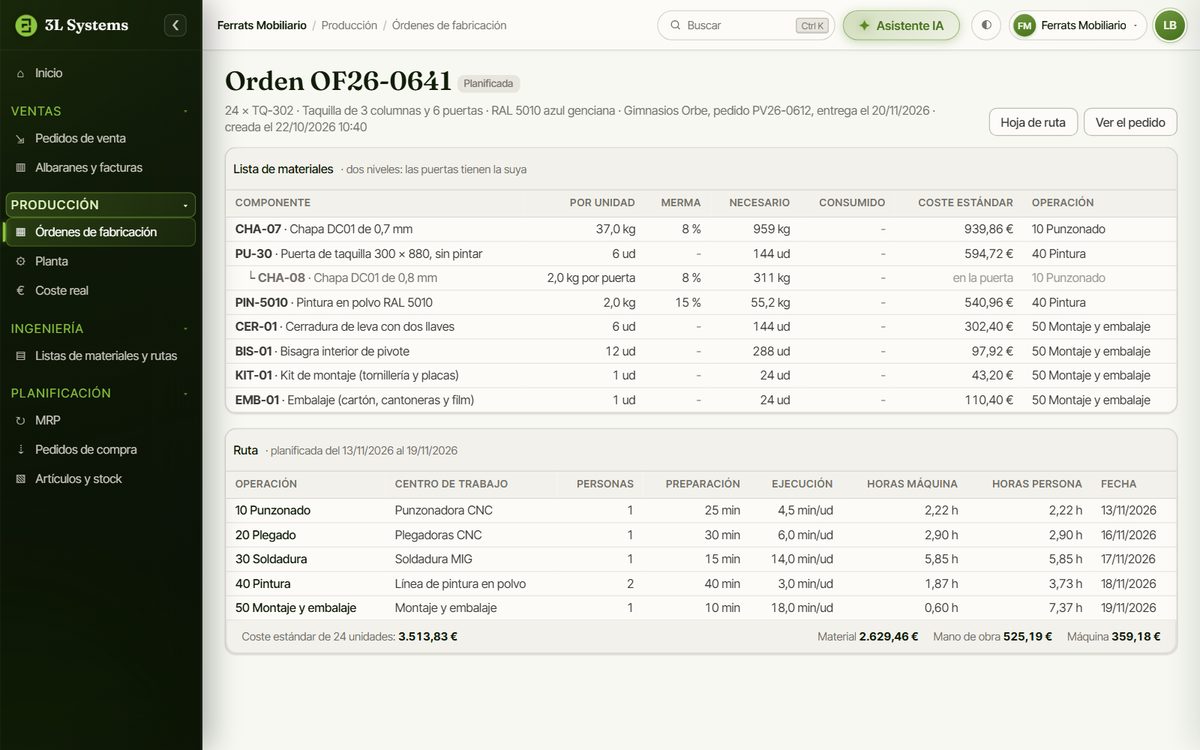This screenshot has width=1200, height=750.
Task: Click the Planta gear icon
Action: 21,261
